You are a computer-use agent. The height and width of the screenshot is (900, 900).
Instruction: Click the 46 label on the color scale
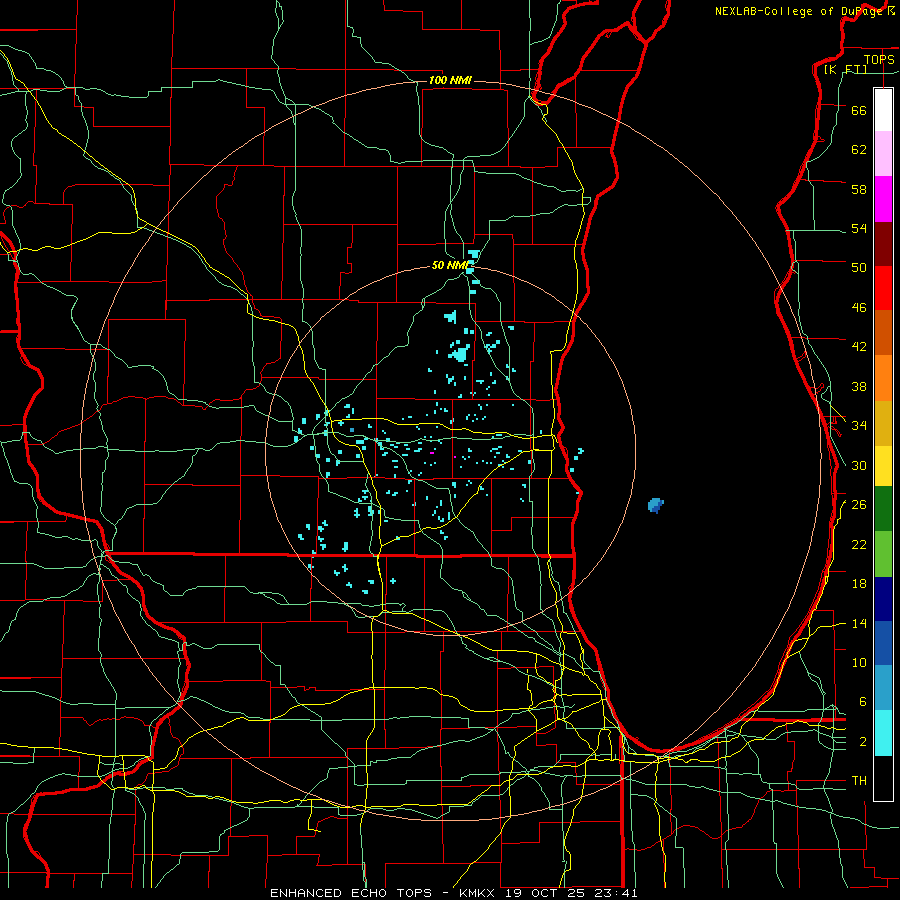859,308
